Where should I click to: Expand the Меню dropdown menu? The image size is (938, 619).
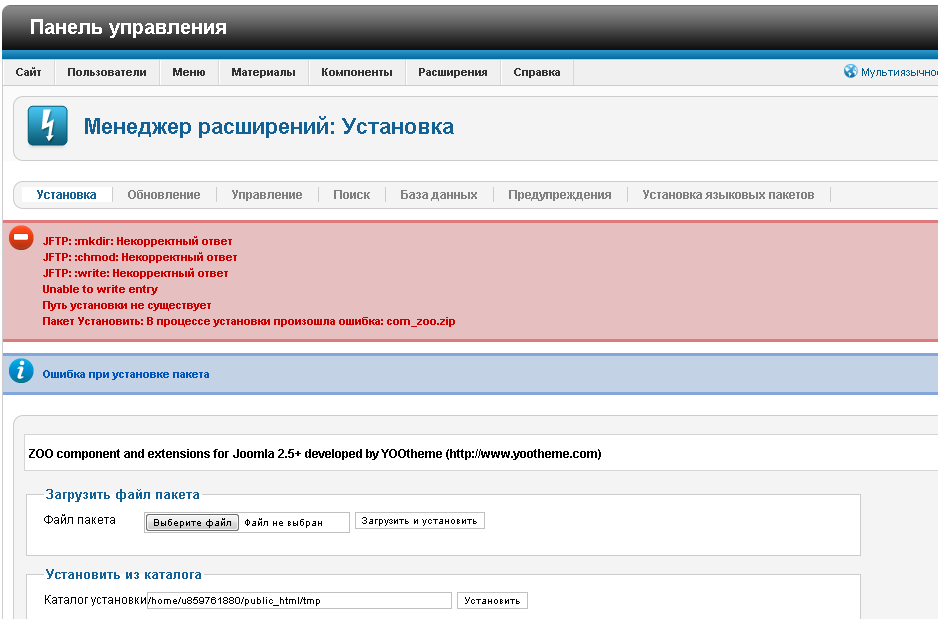point(188,72)
